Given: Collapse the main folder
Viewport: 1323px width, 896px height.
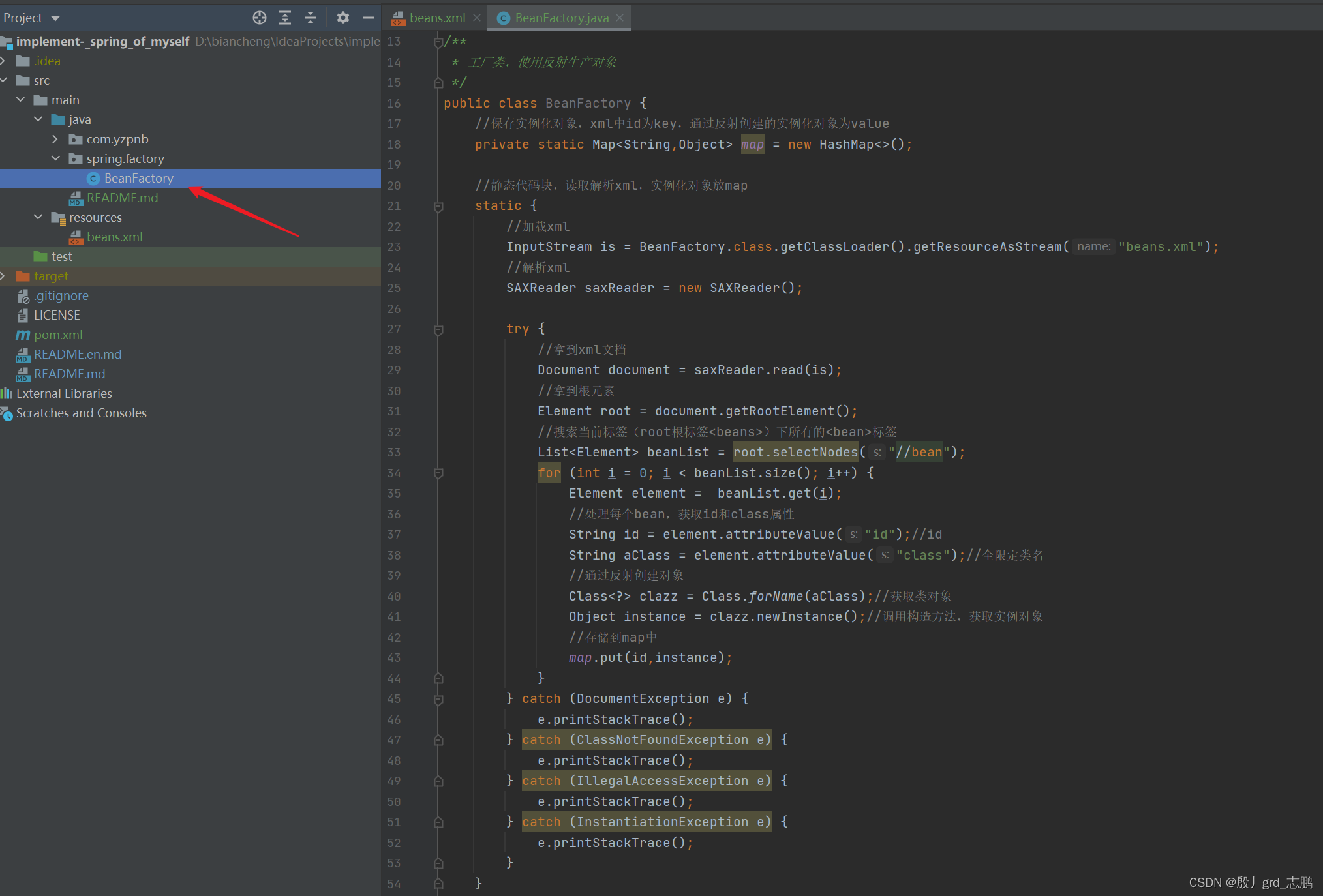Looking at the screenshot, I should click(20, 100).
